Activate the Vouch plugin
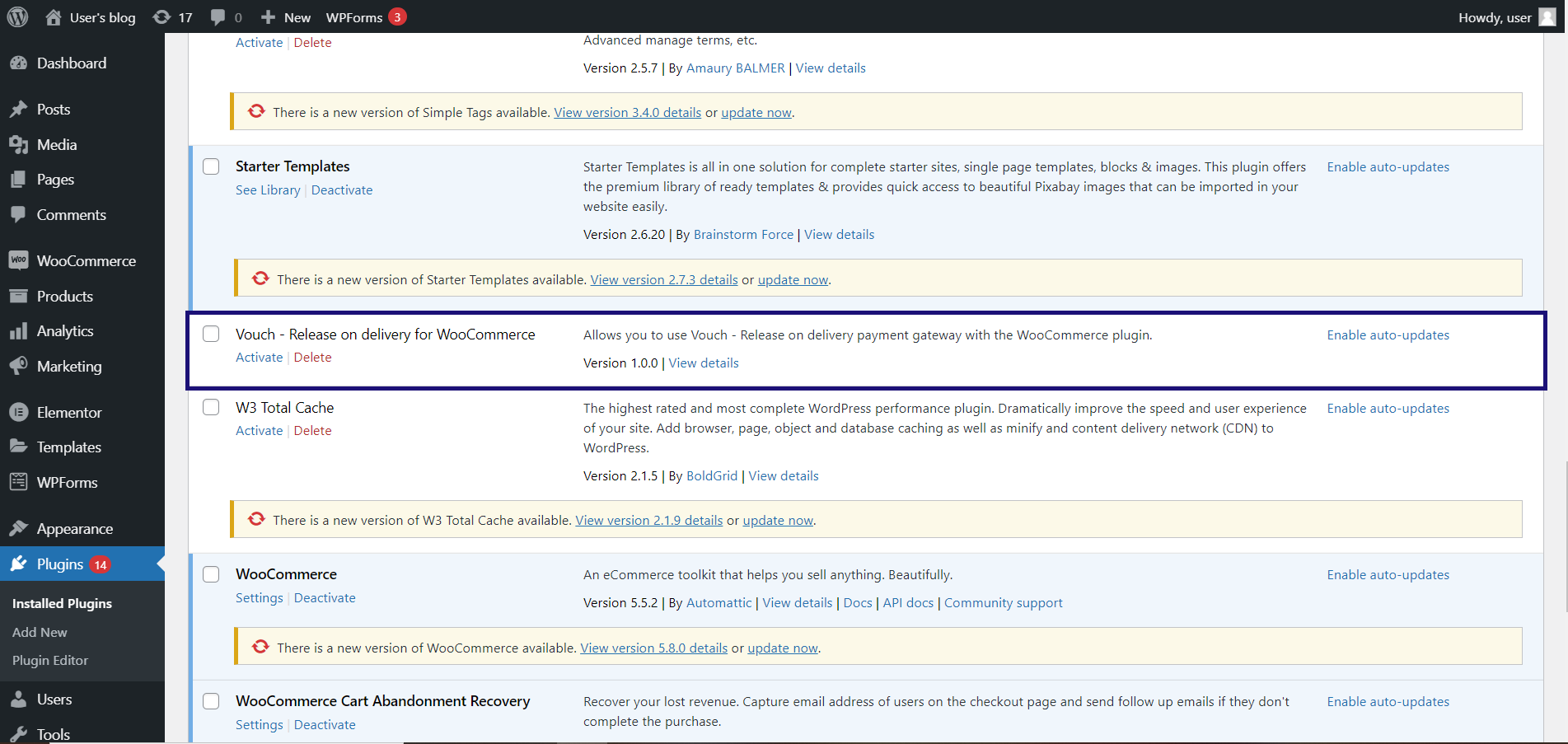1568x744 pixels. click(260, 357)
